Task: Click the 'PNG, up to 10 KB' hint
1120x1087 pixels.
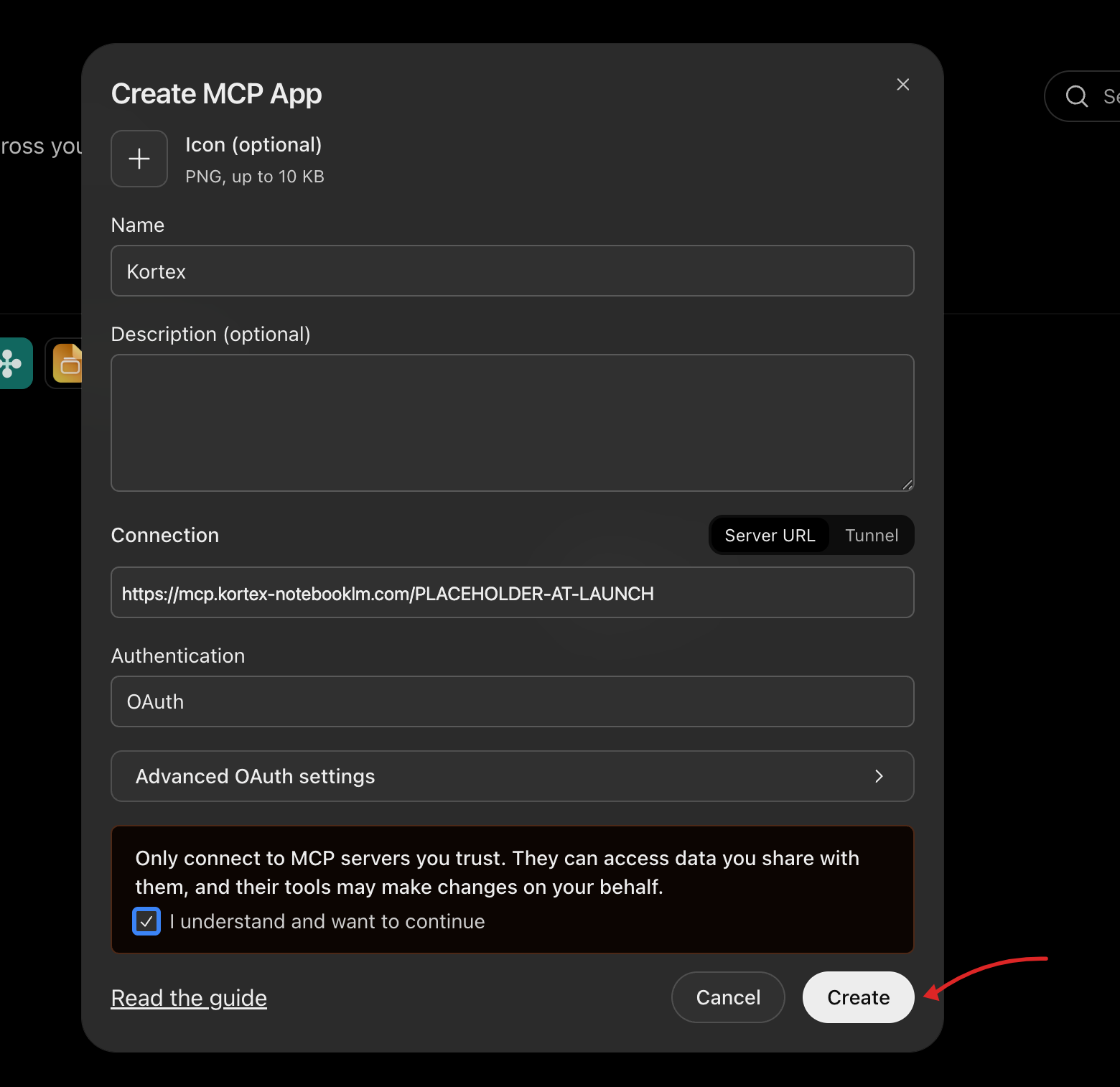Action: click(255, 177)
